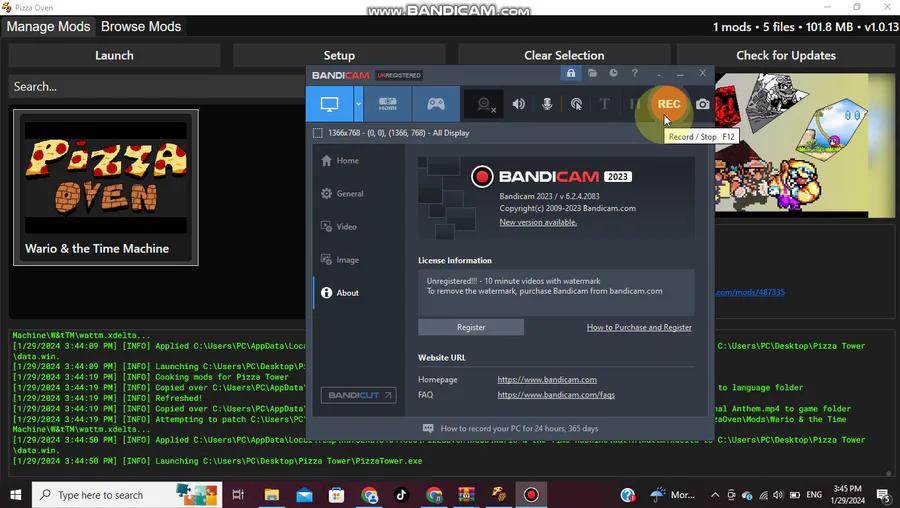Click the Pizza Oven search field
Screen dimensions: 900x508
[x=158, y=87]
